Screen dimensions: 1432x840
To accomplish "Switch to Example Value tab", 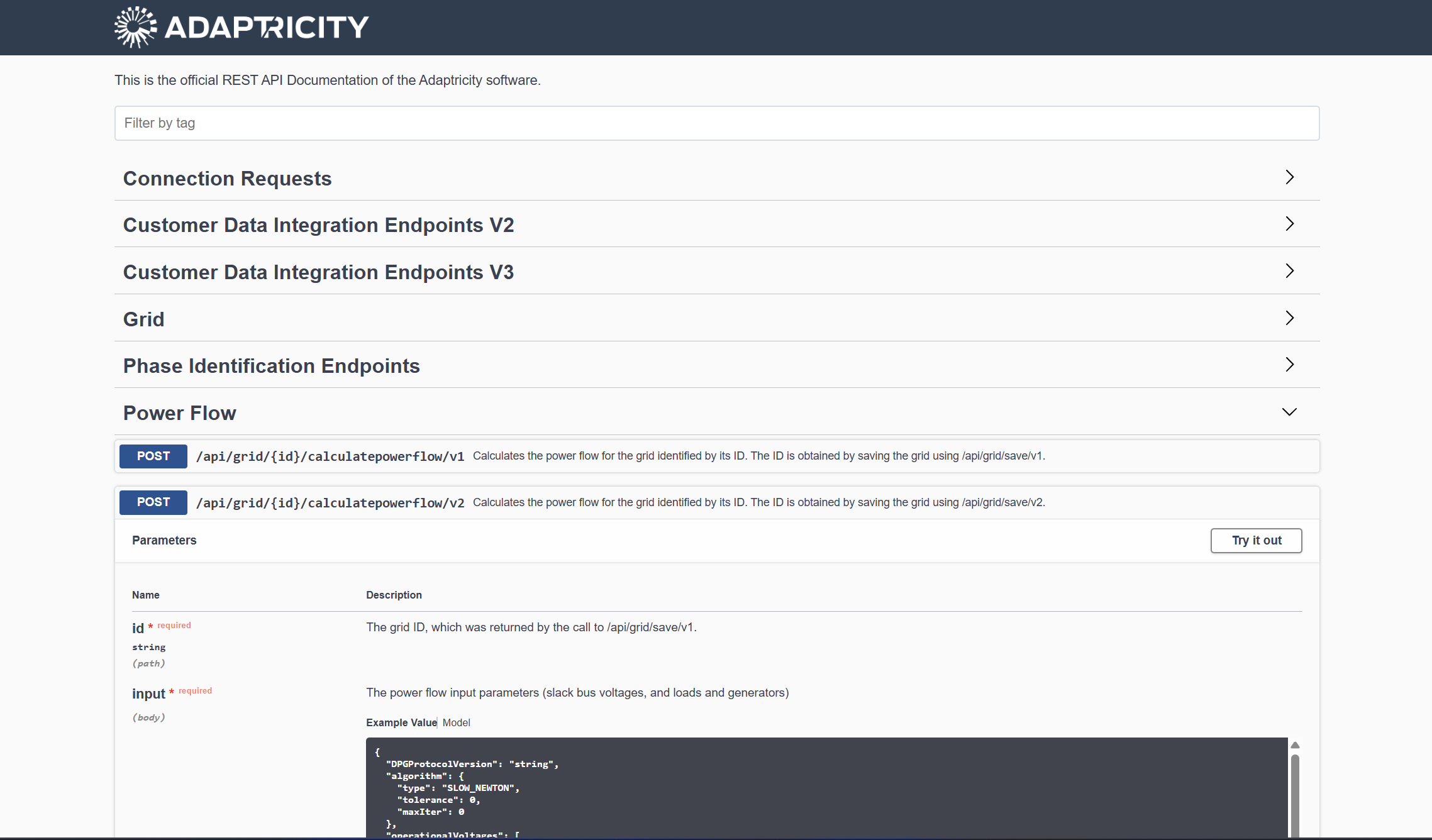I will (401, 723).
